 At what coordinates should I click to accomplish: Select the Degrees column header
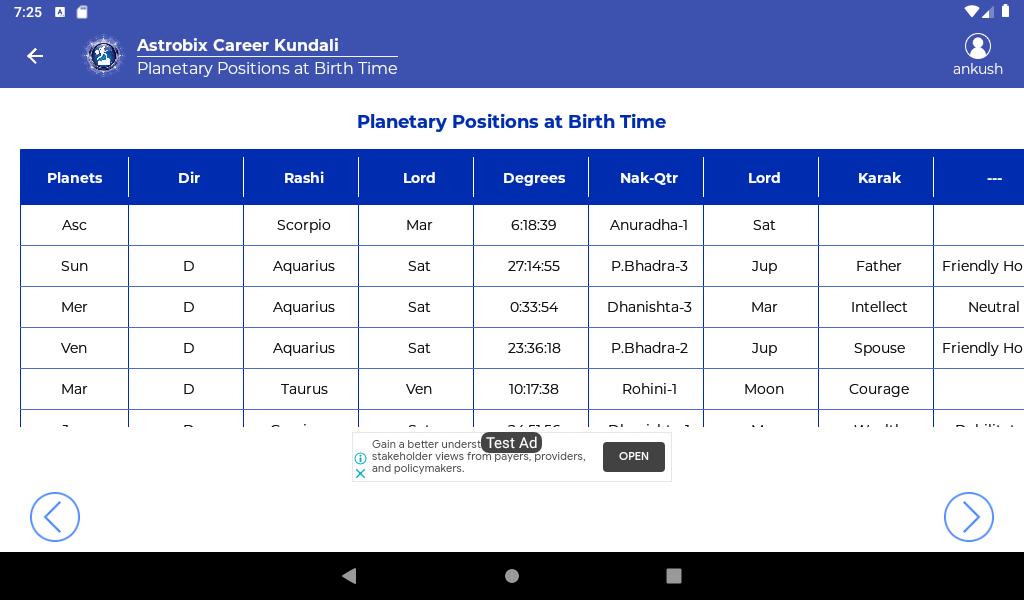(x=534, y=178)
